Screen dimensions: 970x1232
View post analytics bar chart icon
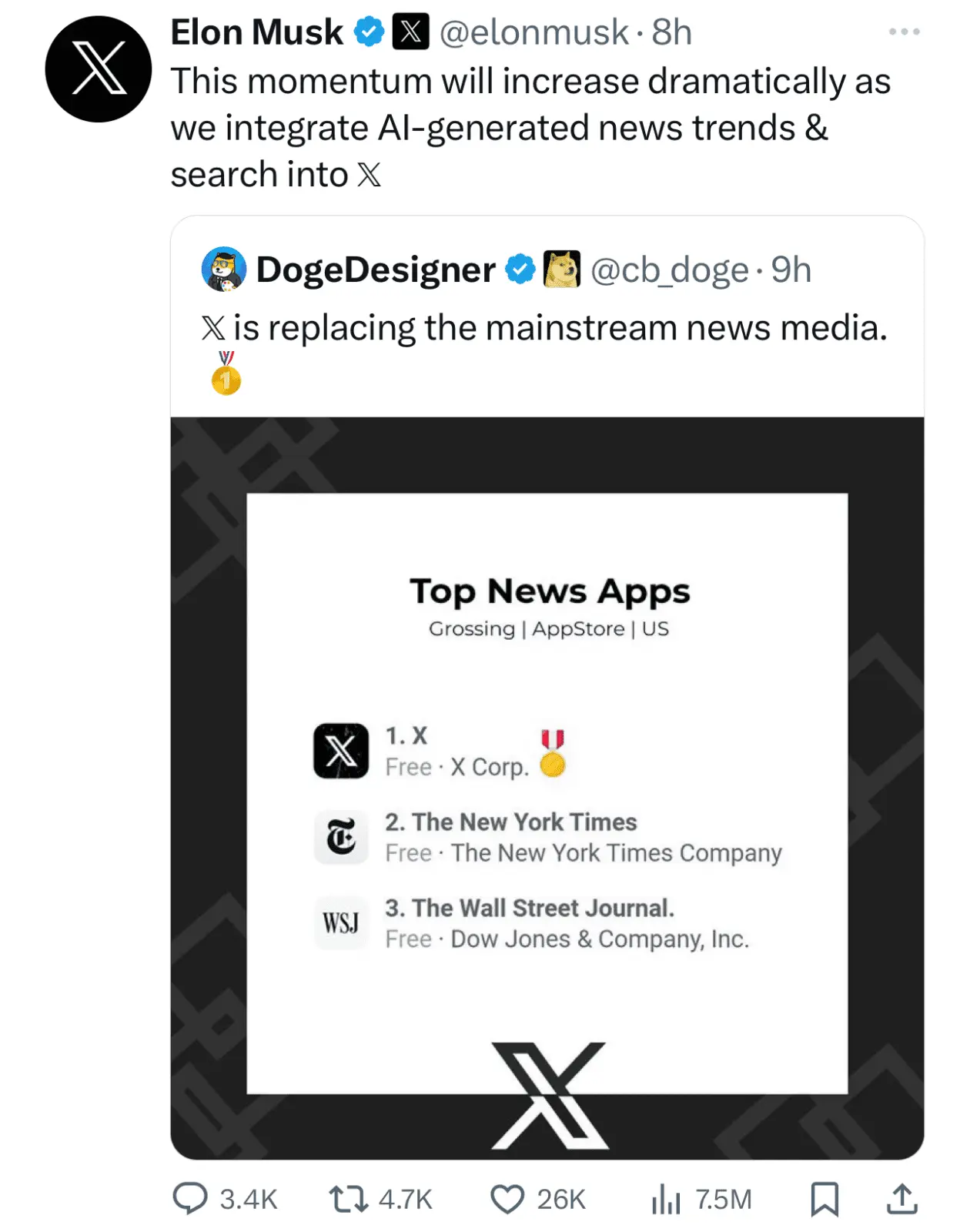[x=666, y=1199]
